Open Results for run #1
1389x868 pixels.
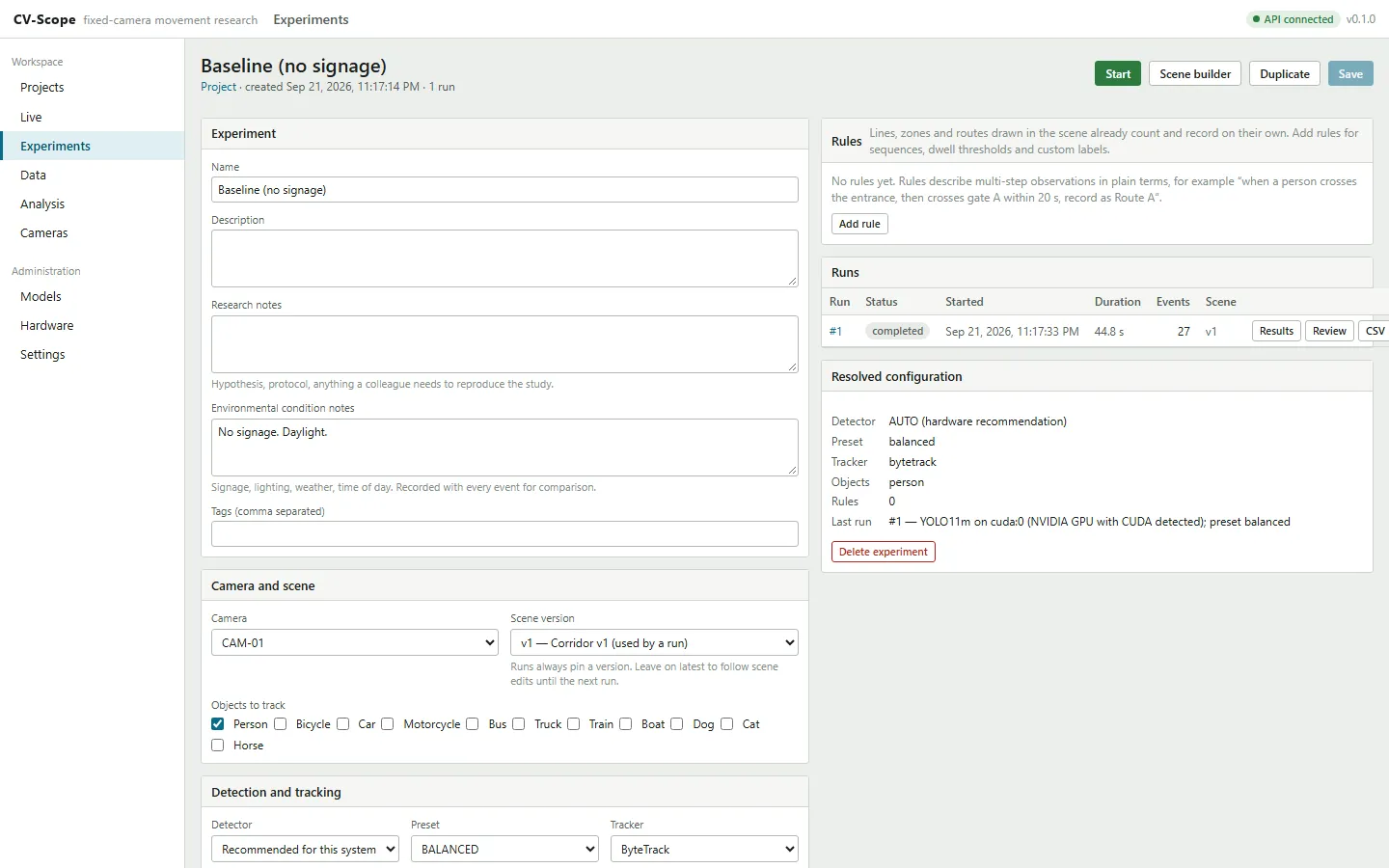coord(1276,331)
